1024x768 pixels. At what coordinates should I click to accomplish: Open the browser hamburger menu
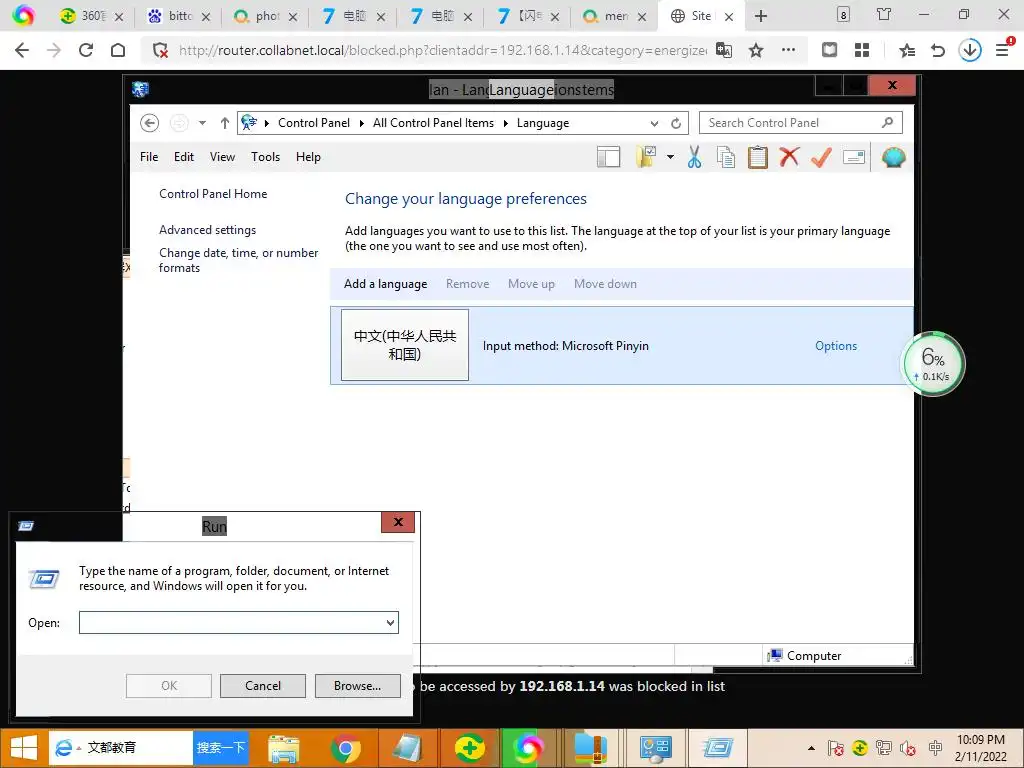1002,49
